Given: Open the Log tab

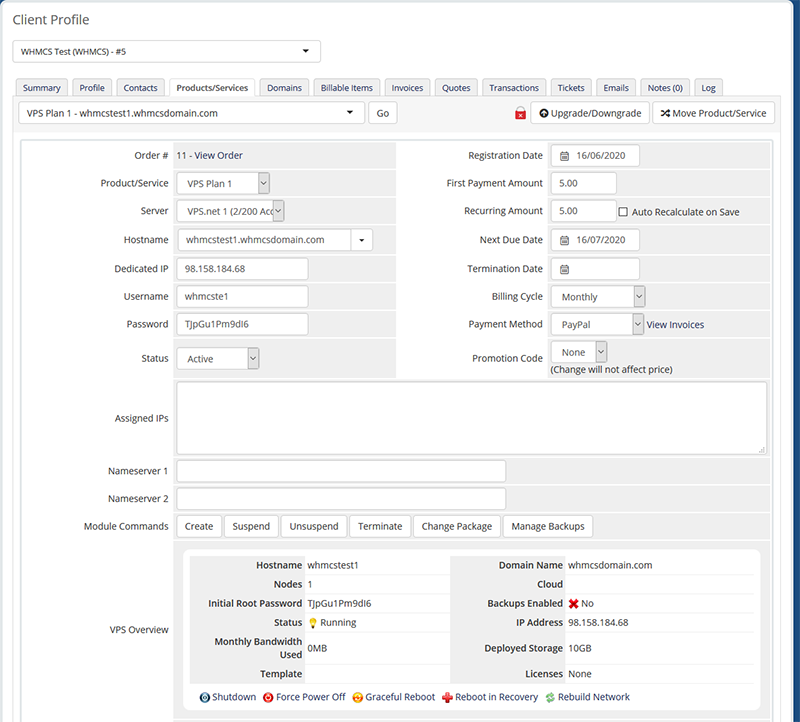Looking at the screenshot, I should (x=708, y=88).
